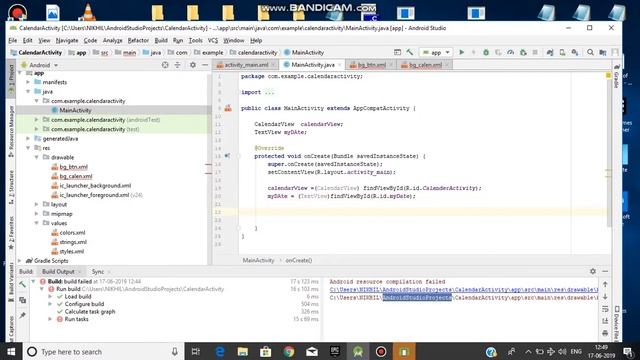Click the Stop square icon in toolbar
Image resolution: width=640 pixels, height=360 pixels.
(535, 52)
